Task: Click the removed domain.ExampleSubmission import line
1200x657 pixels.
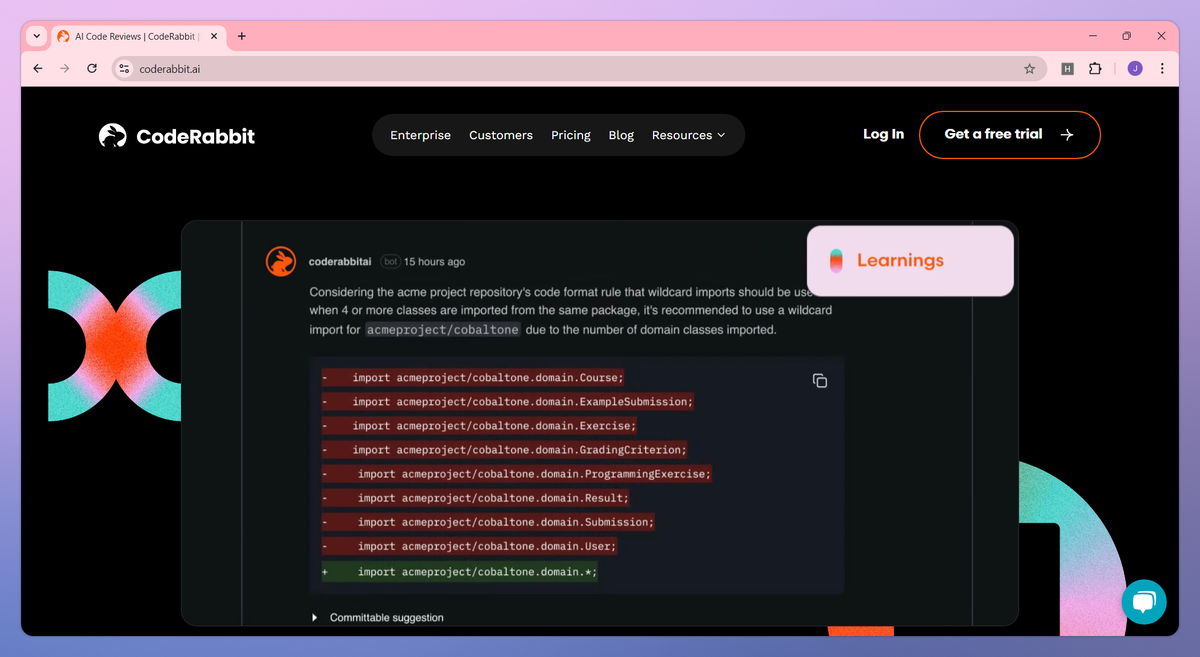Action: tap(508, 402)
